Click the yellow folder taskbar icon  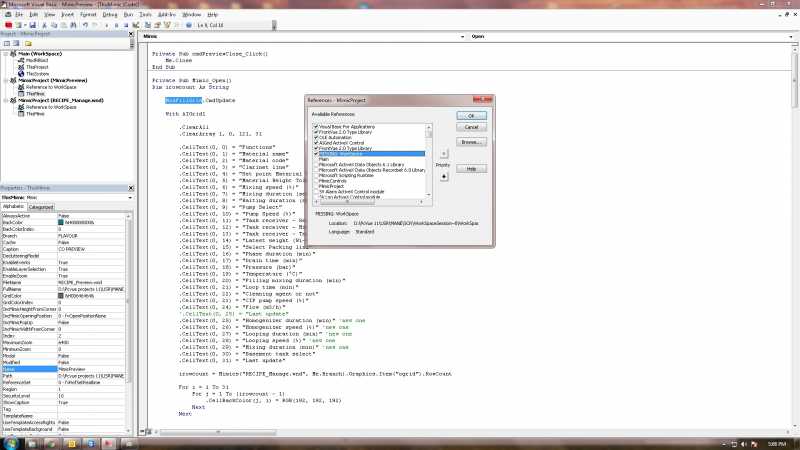point(71,443)
